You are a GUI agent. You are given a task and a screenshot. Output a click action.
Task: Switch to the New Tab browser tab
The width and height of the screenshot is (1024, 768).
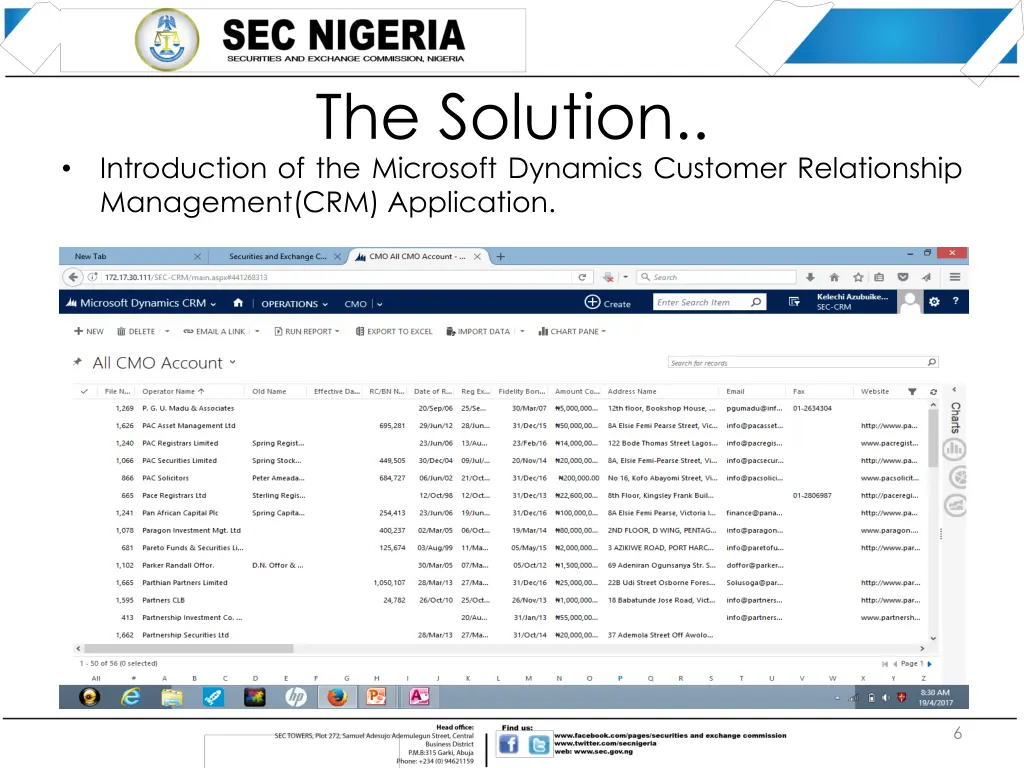coord(134,257)
